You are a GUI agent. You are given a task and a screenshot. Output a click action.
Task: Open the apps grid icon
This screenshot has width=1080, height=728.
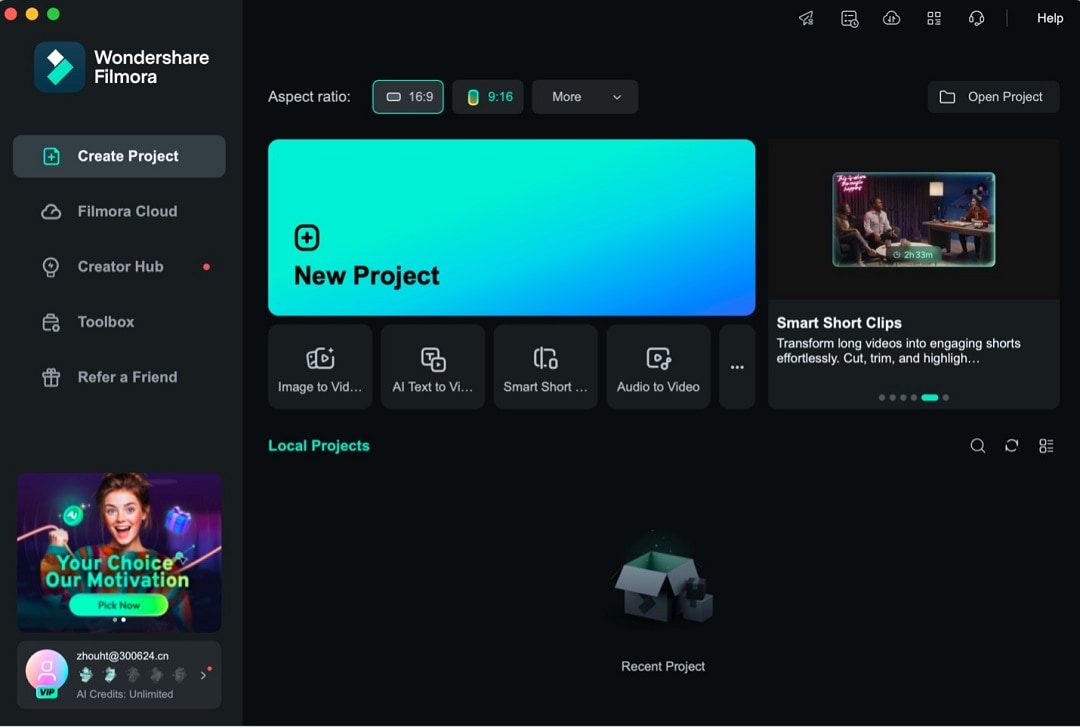pos(934,18)
